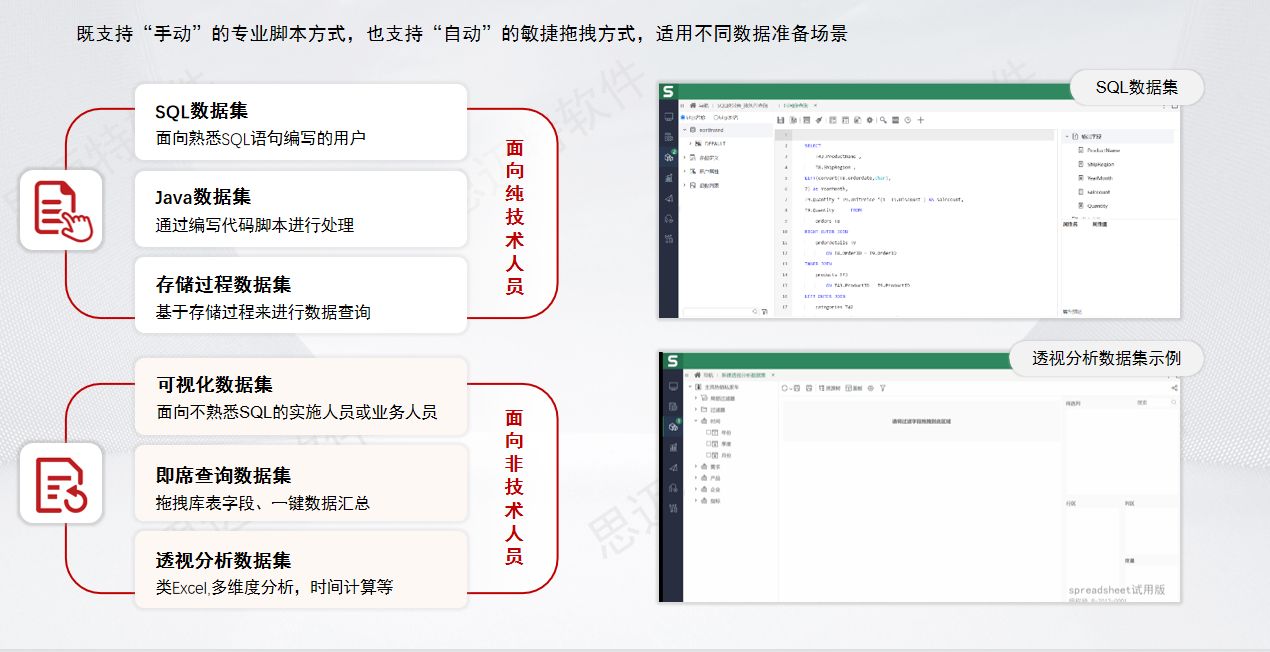
Task: Click the S logo in pivot analysis screenshot
Action: (672, 360)
